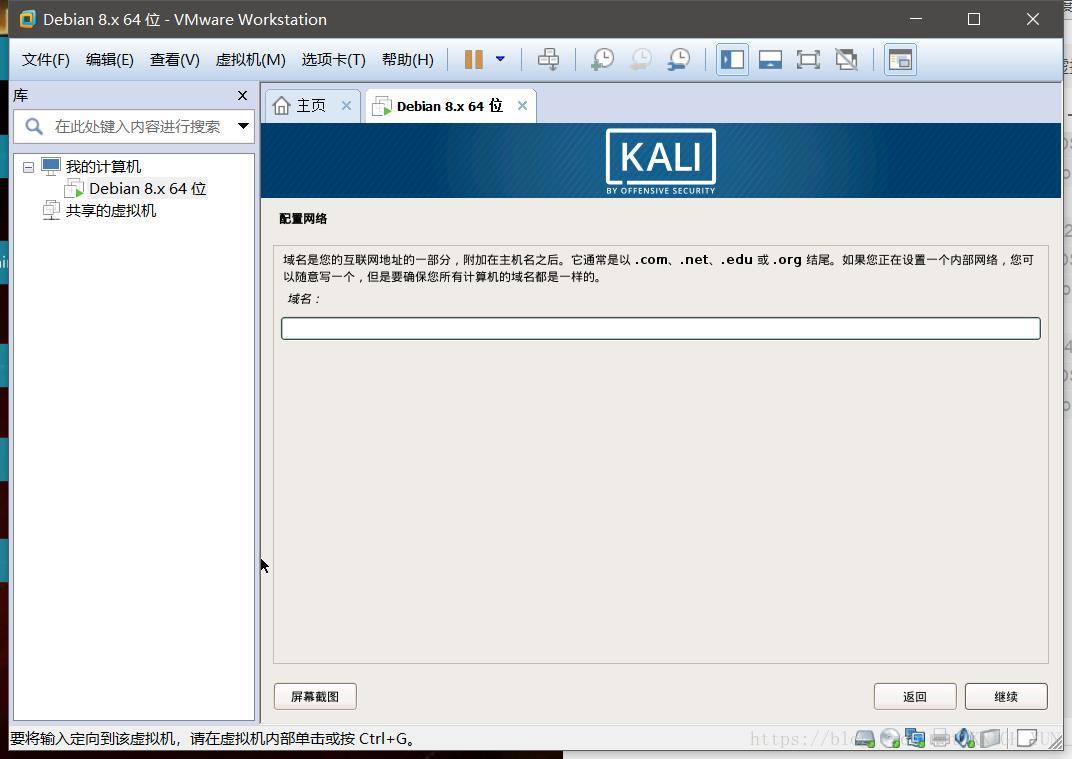Image resolution: width=1072 pixels, height=759 pixels.
Task: Open the 选项卡(T) menu
Action: (x=334, y=59)
